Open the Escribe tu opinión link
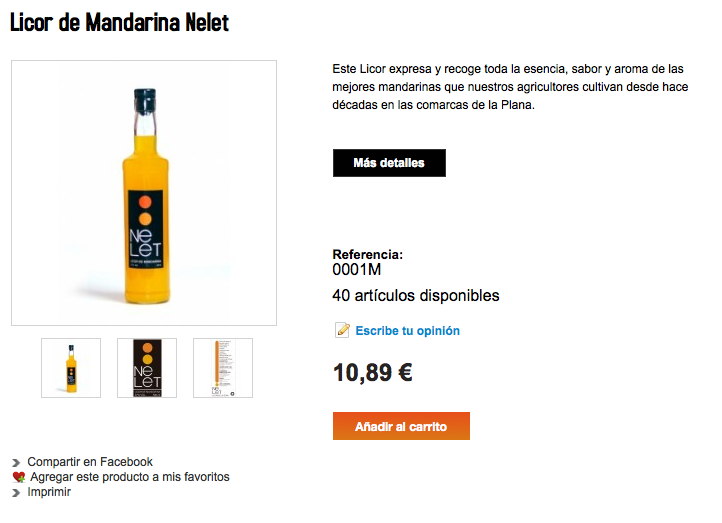 (x=408, y=331)
